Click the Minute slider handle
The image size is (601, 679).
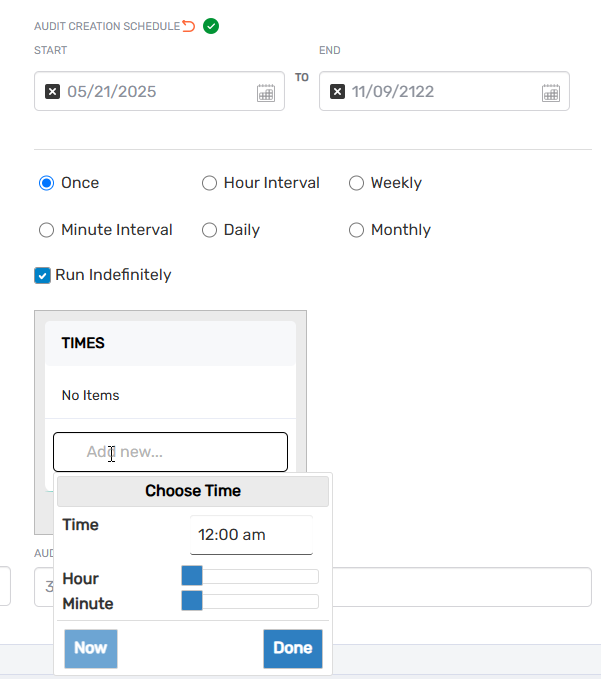[192, 601]
